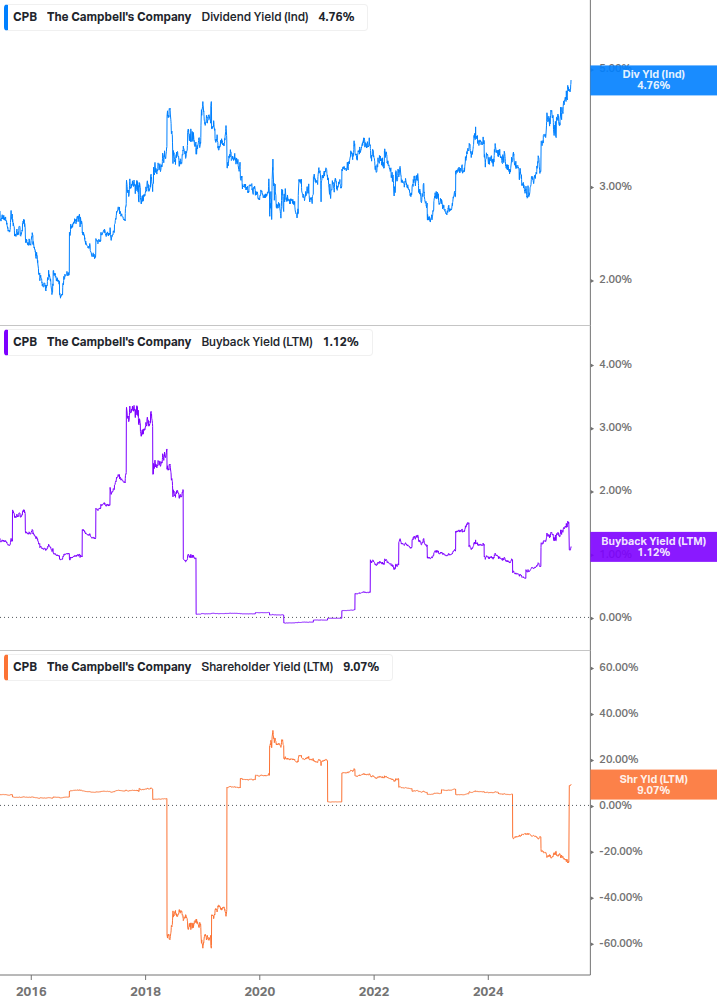Click the 2024 label on the time axis

coord(488,992)
